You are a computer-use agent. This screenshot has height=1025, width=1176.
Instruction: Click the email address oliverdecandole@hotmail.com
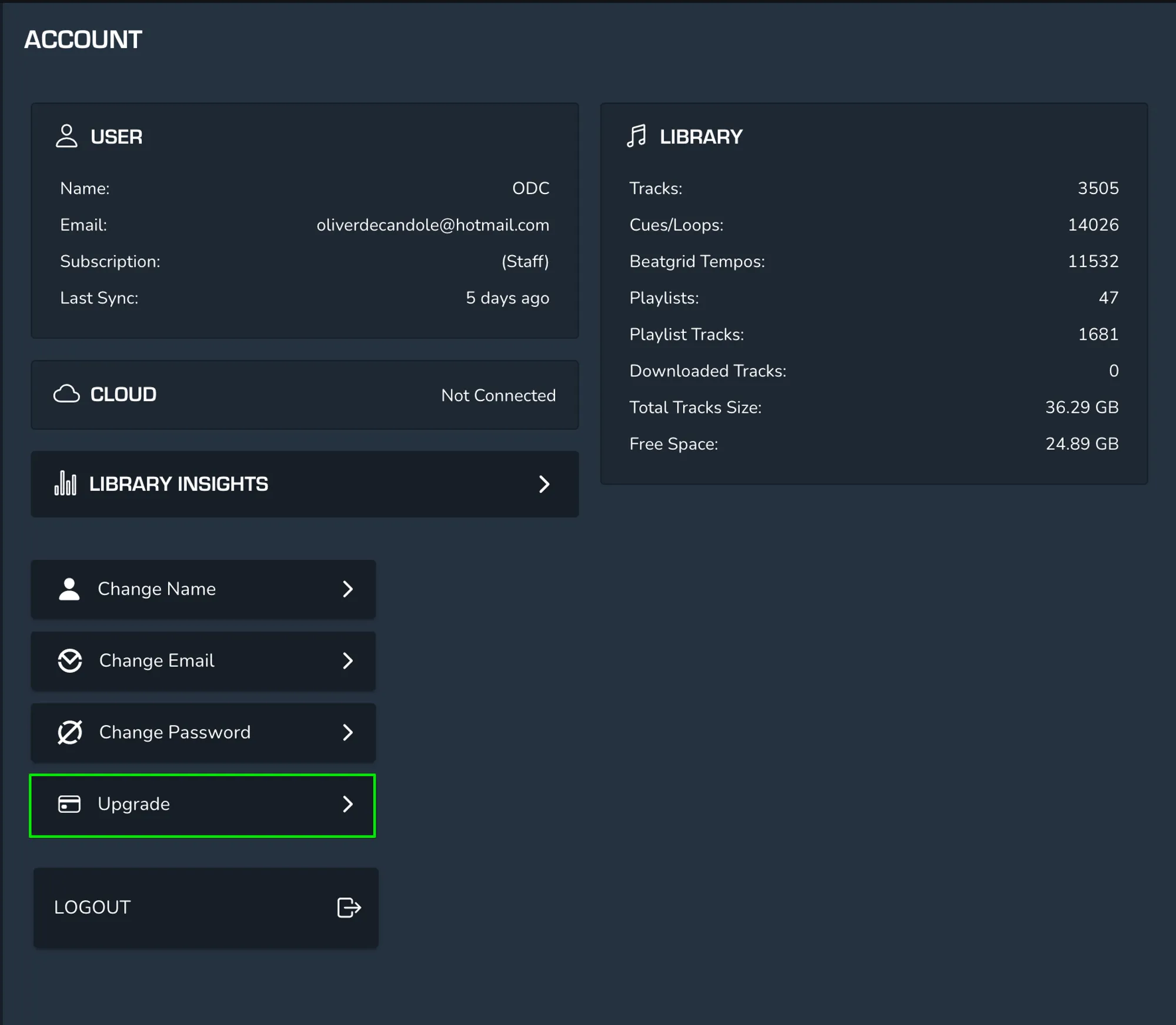433,225
